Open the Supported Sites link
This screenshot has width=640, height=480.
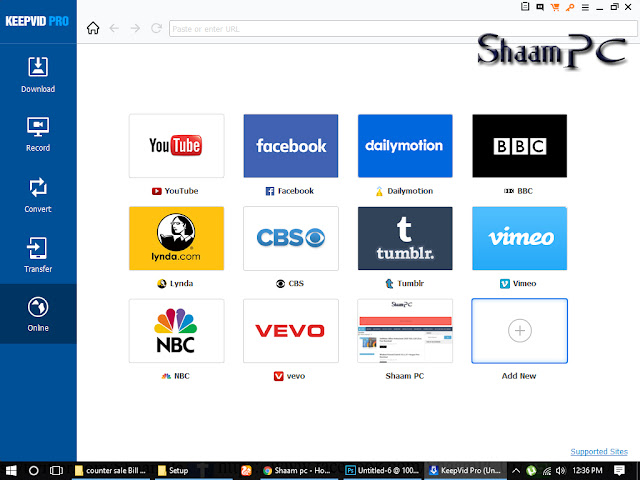[599, 451]
